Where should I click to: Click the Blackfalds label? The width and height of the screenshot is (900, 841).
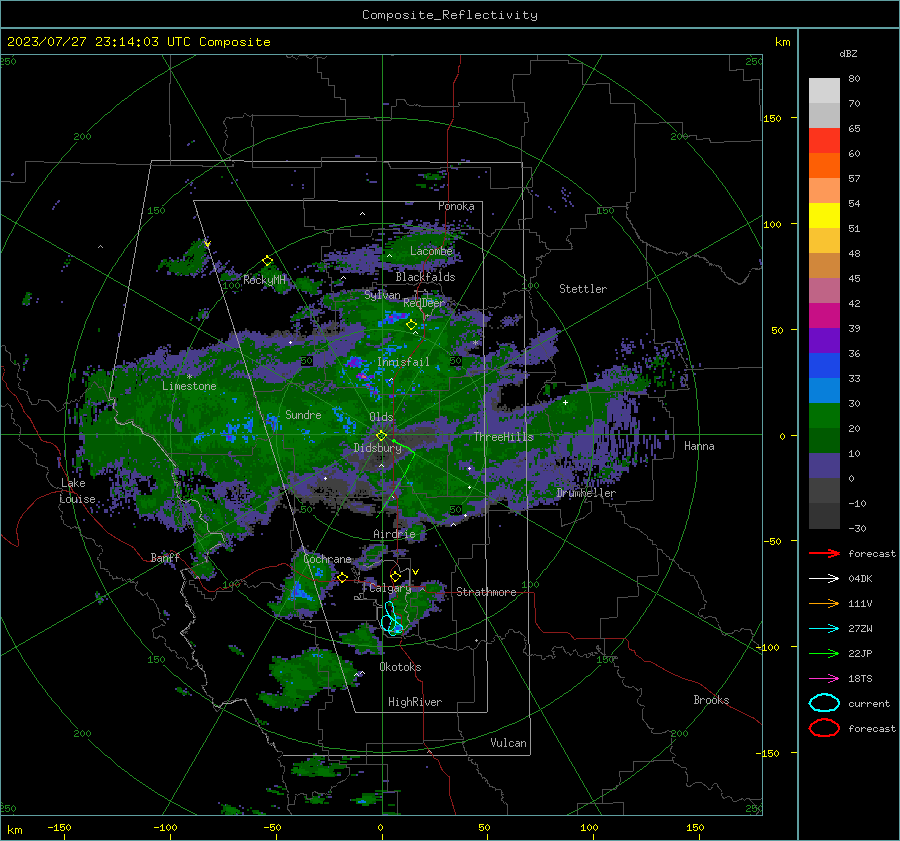pos(425,277)
